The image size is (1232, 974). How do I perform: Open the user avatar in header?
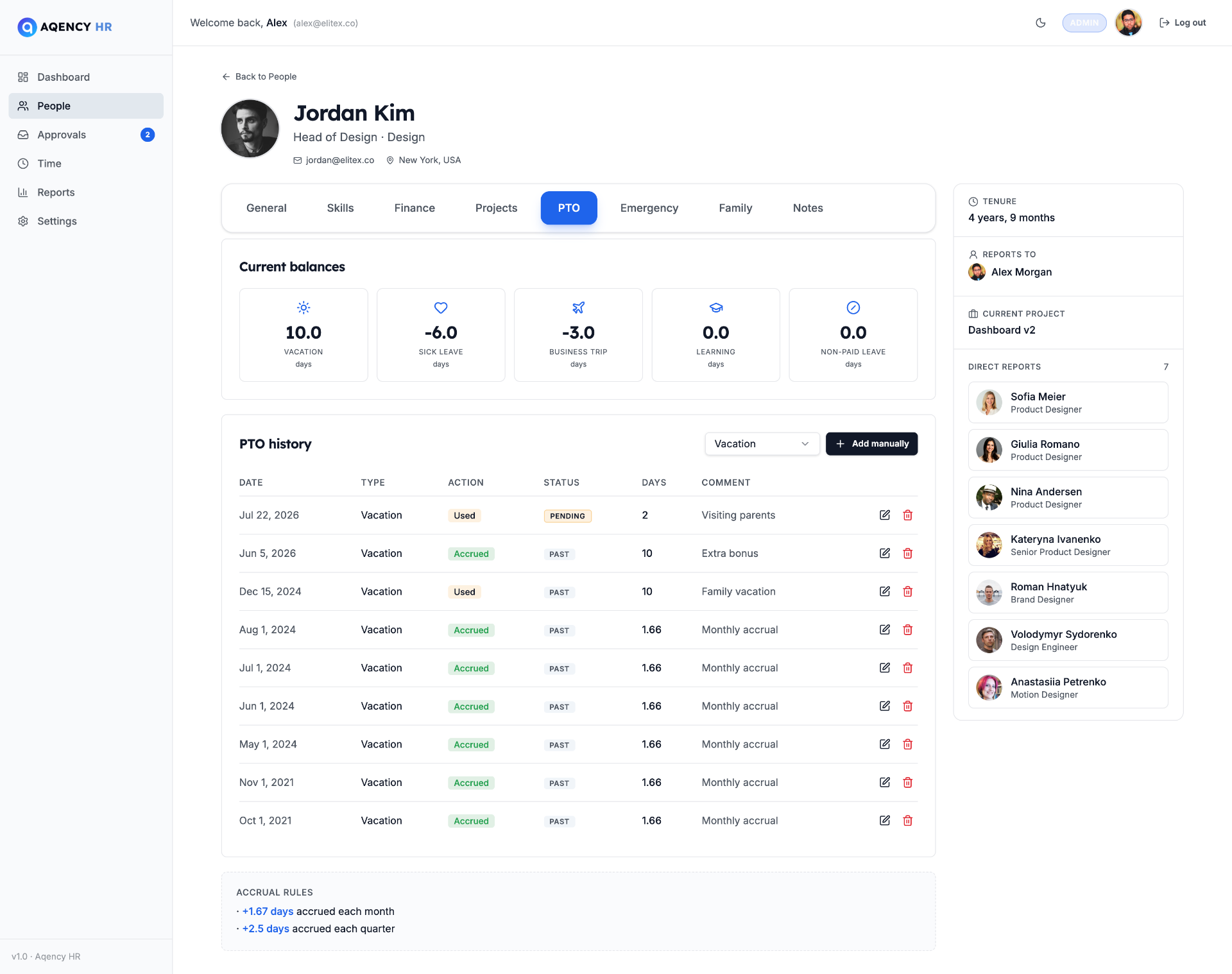pyautogui.click(x=1128, y=23)
